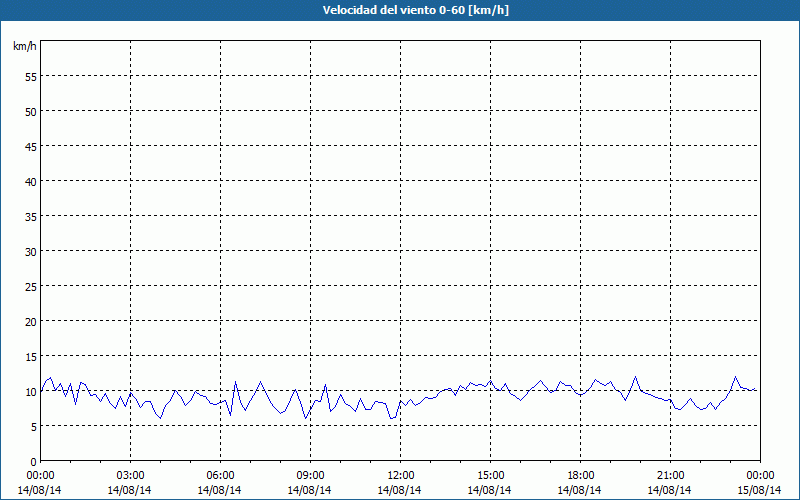Click the 10 value on the y-axis
Viewport: 800px width, 500px height.
coord(31,392)
